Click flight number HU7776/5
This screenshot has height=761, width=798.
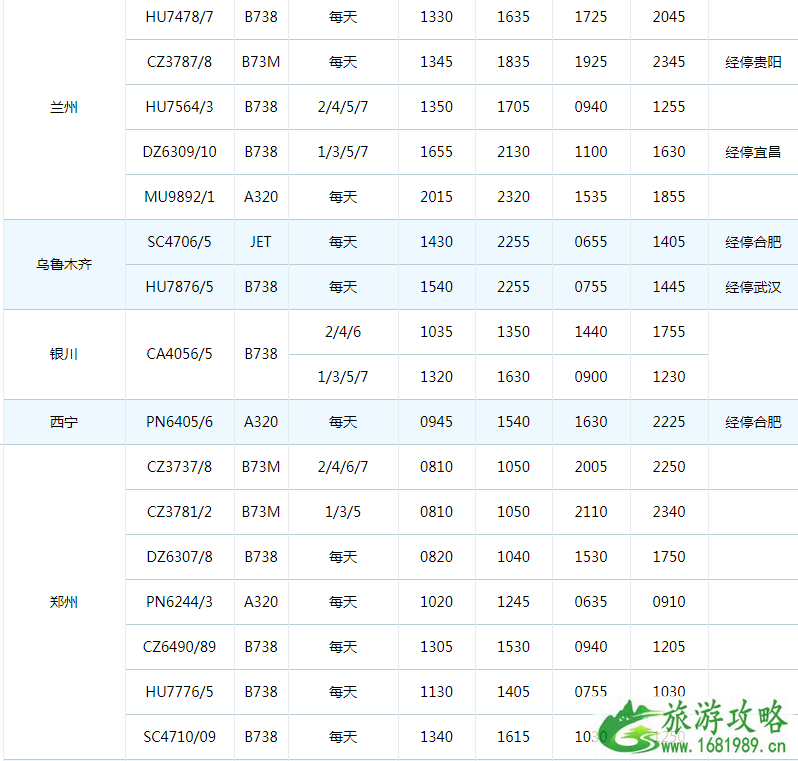(179, 692)
